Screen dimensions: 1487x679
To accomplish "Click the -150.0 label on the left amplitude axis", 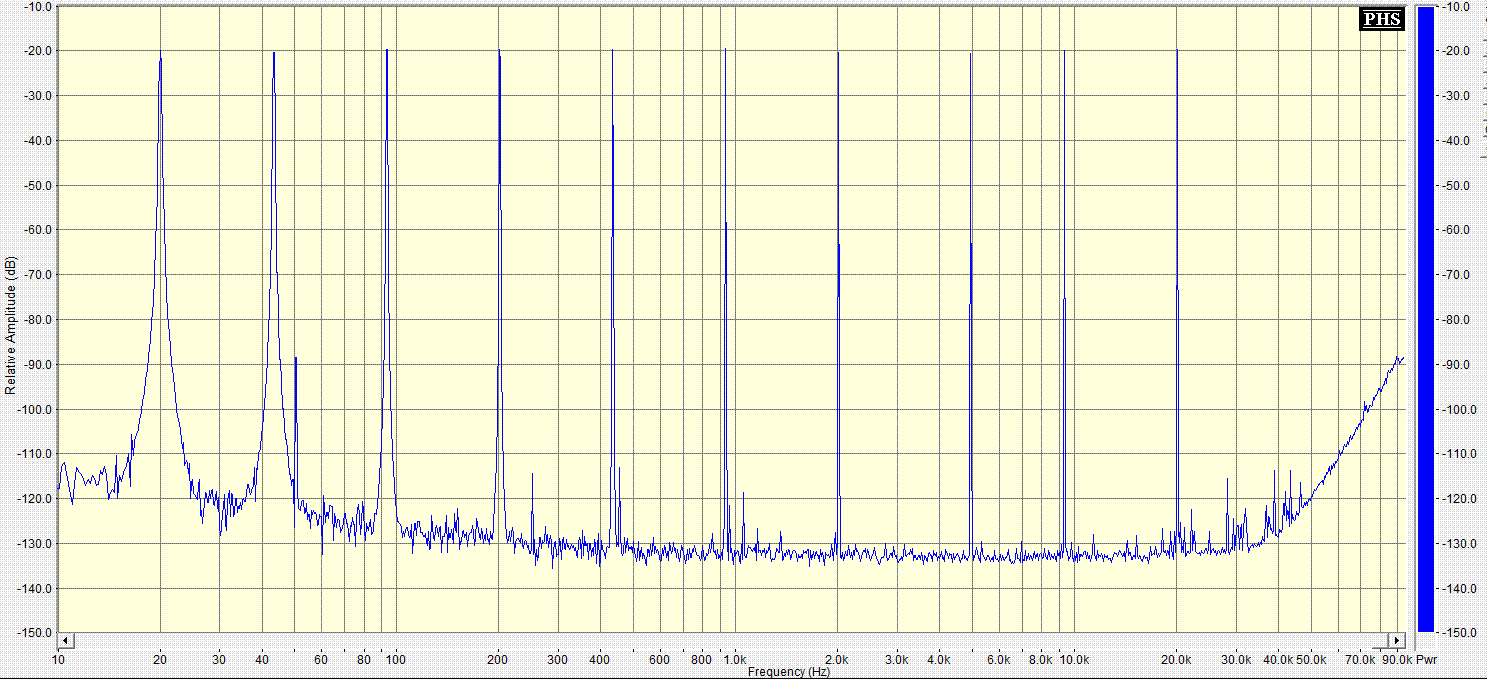I will [36, 633].
